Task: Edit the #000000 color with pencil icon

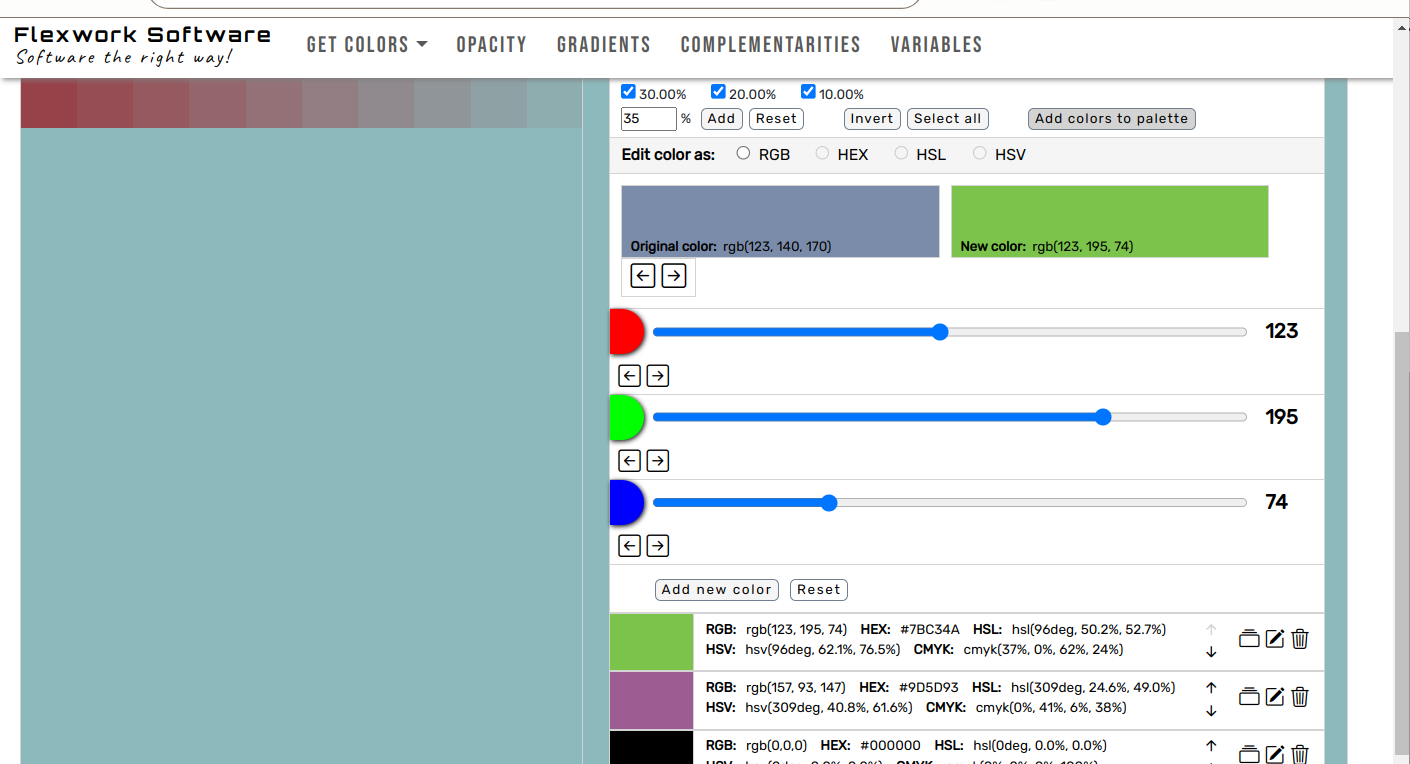Action: point(1275,754)
